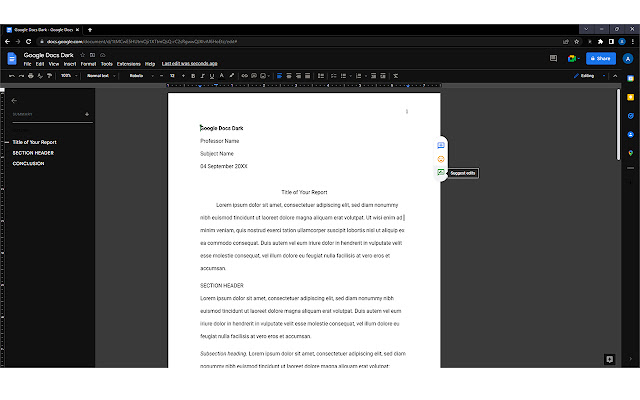Viewport: 640px width, 400px height.
Task: Open the Tools menu
Action: 107,64
